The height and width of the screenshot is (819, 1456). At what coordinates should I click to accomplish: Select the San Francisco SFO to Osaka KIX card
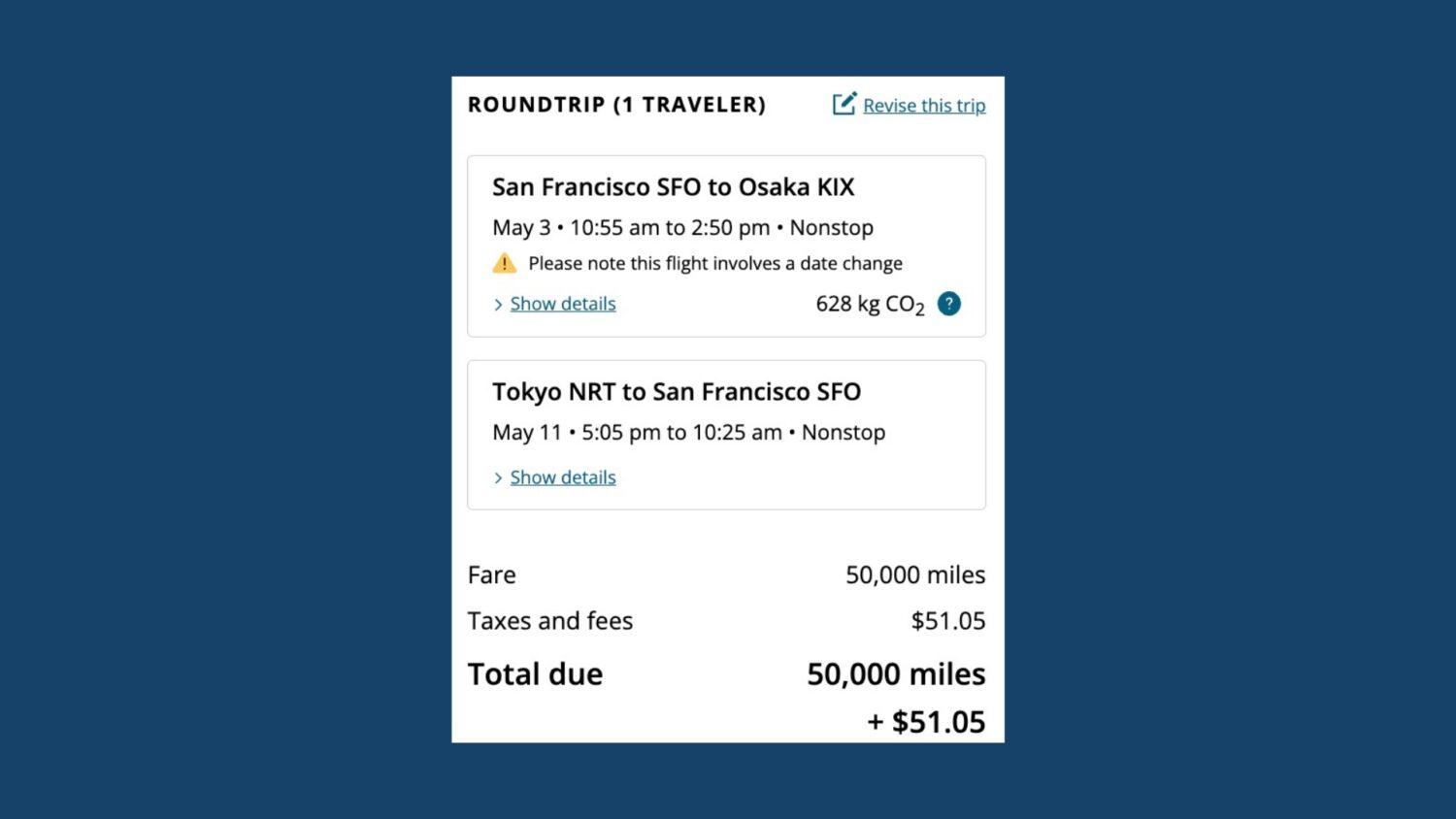pos(726,246)
